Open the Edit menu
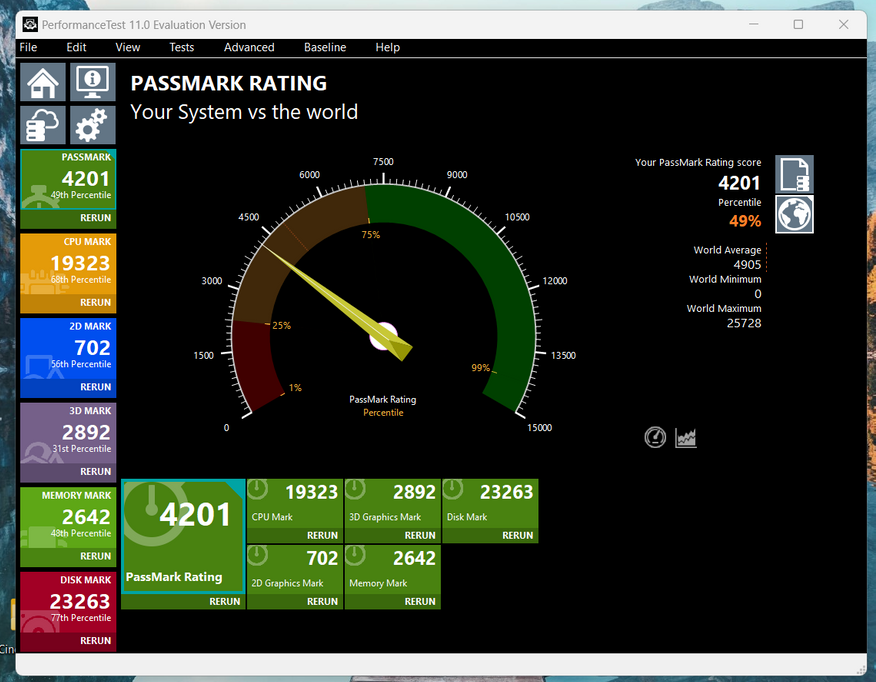 click(x=76, y=47)
